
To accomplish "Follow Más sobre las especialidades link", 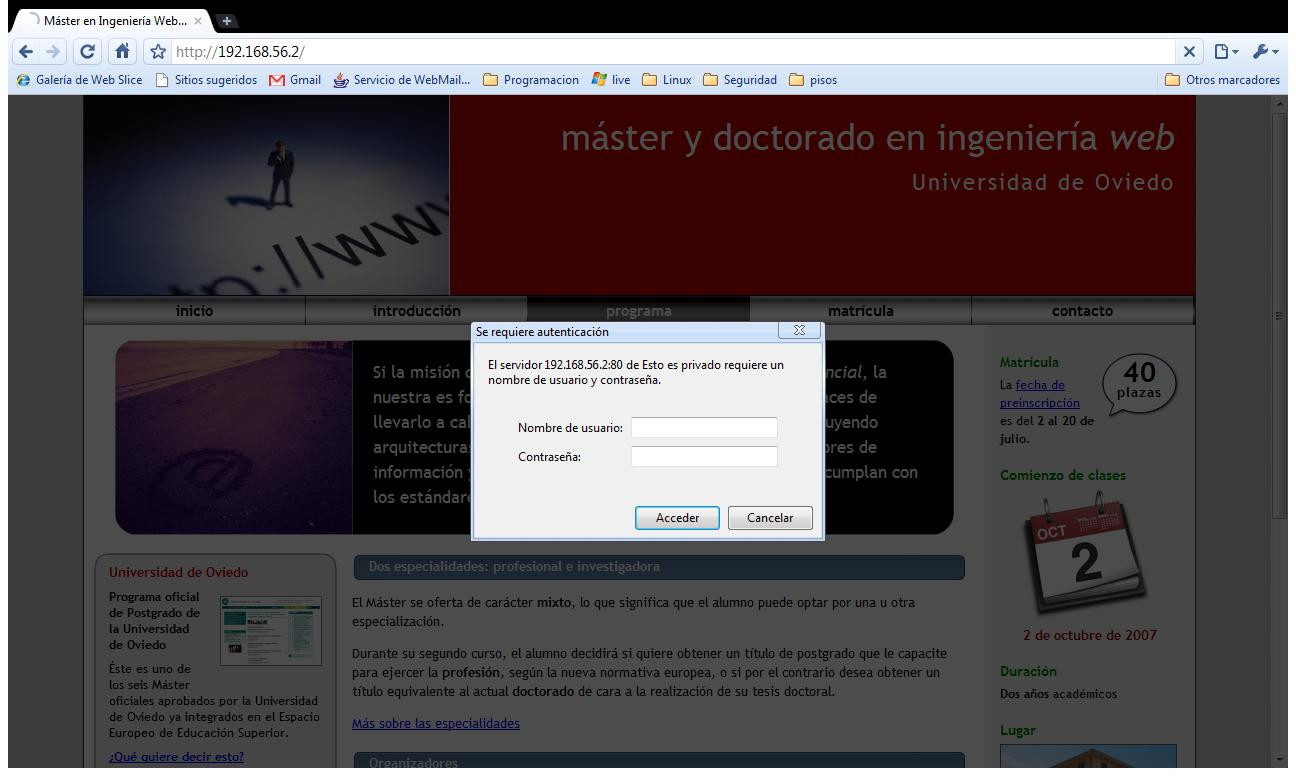I will point(436,723).
